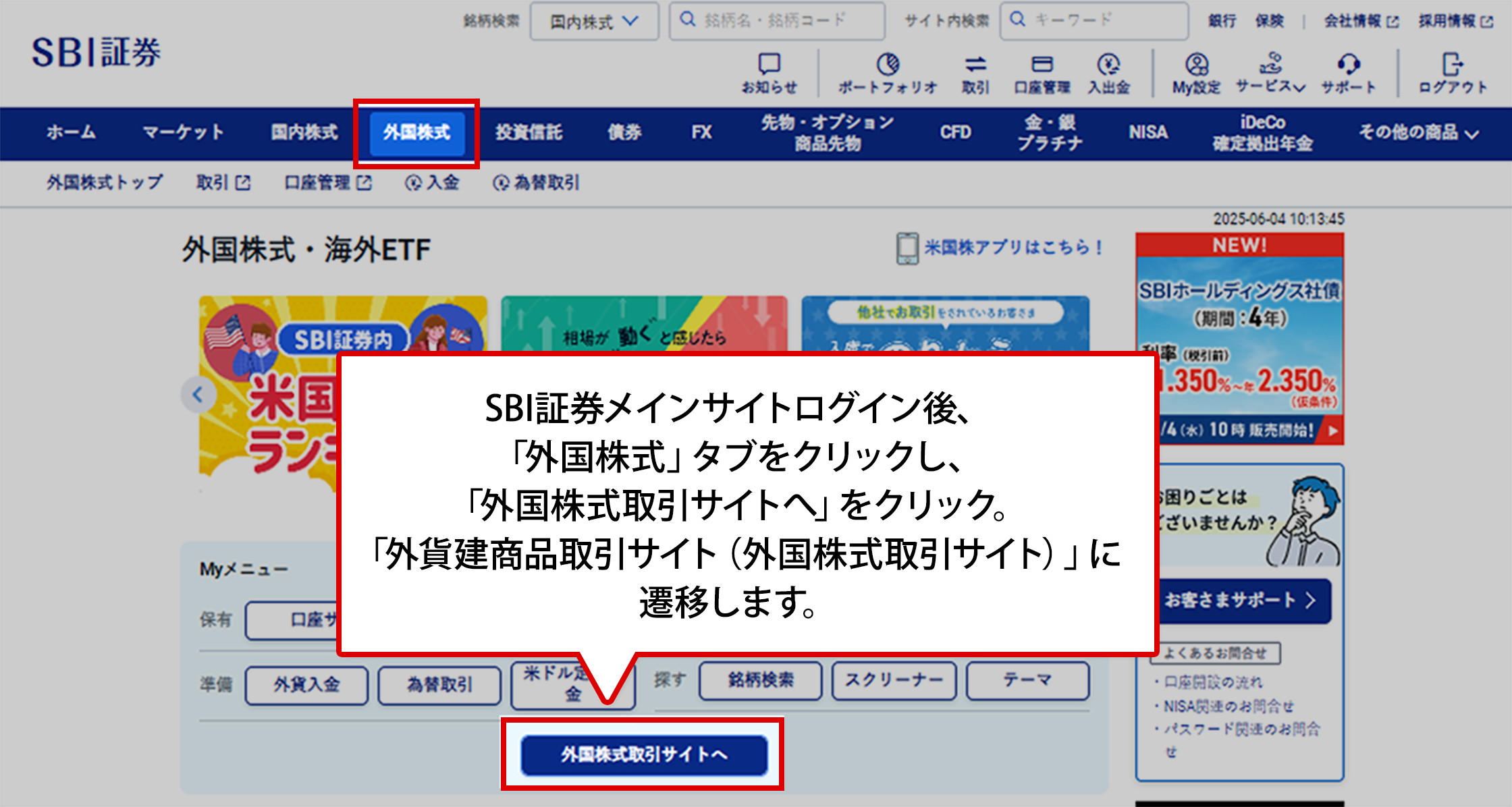Open the 入金 submenu link
The image size is (1512, 807).
pos(432,182)
